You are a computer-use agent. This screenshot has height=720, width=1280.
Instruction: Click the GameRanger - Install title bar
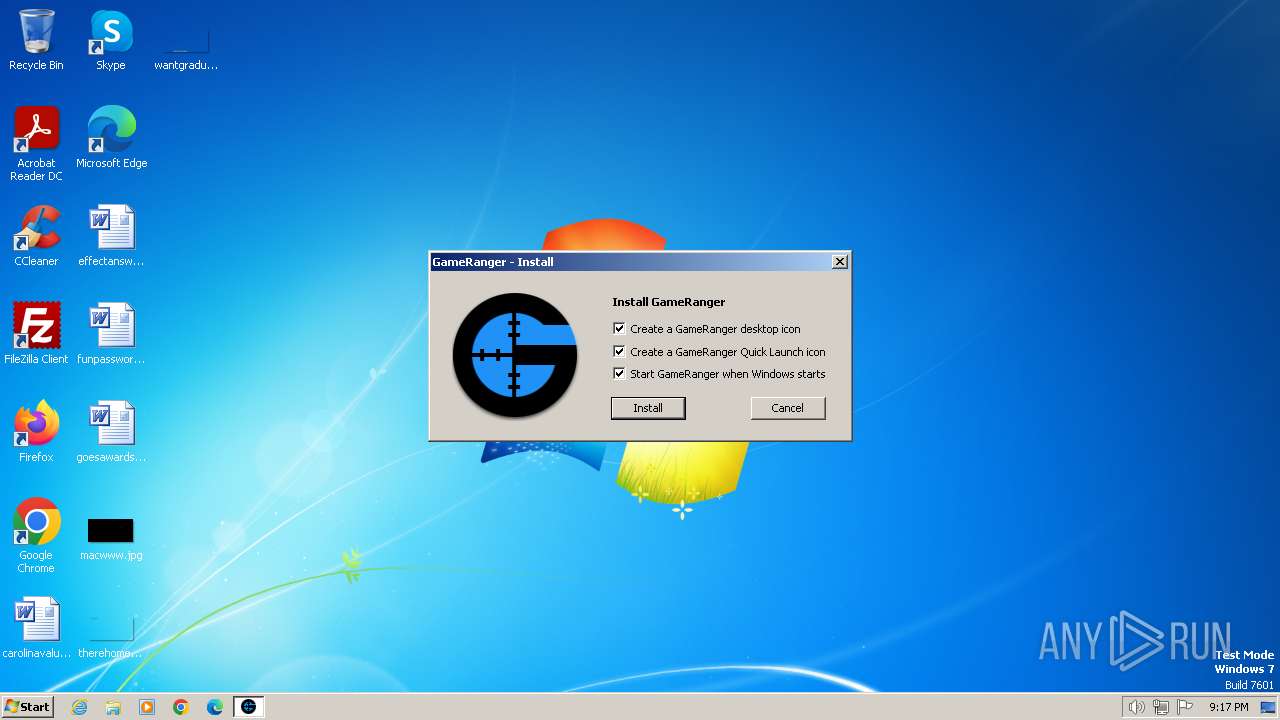pos(640,262)
